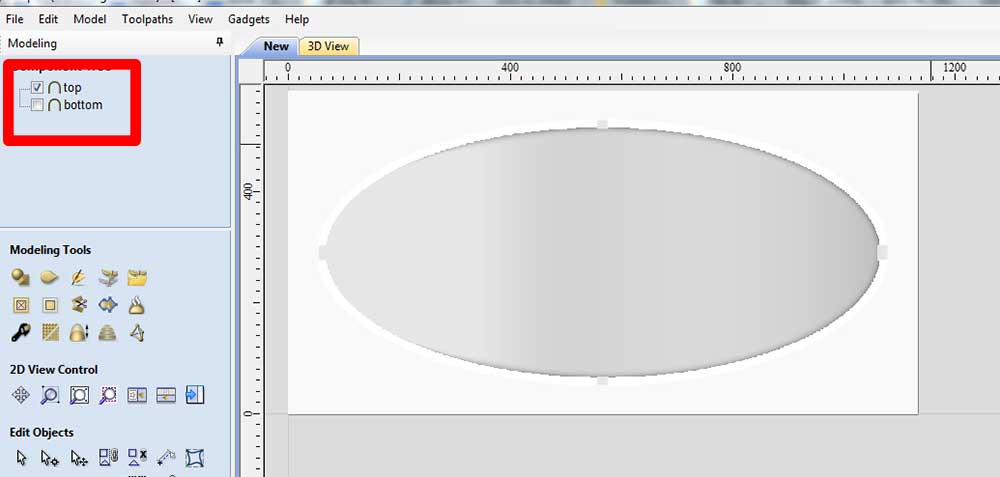Click the grey ellipse component in canvas
The width and height of the screenshot is (1000, 477).
tap(602, 253)
